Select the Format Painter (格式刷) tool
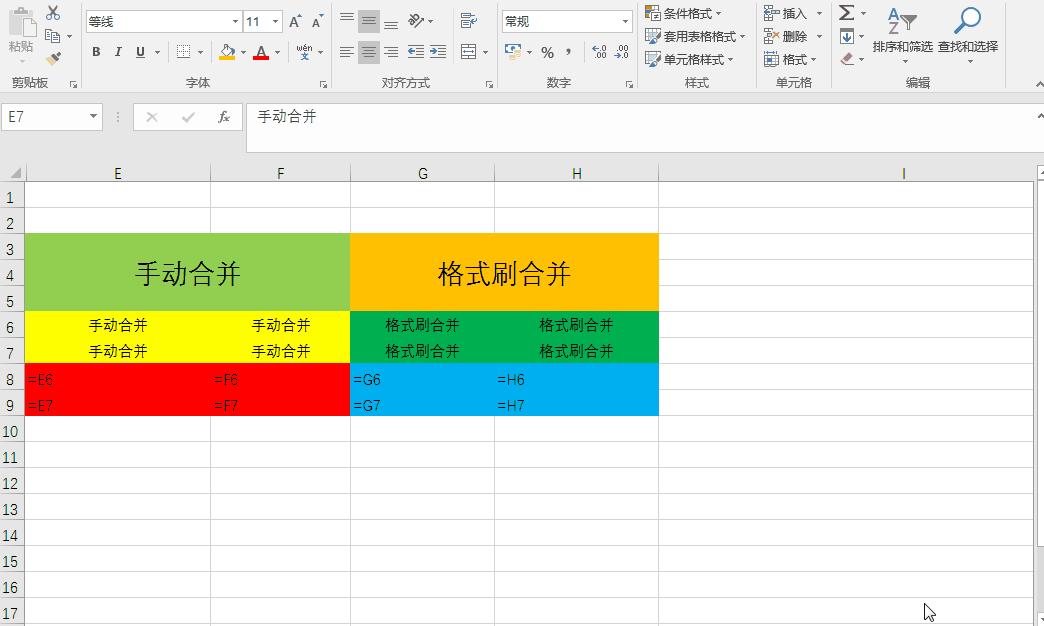The image size is (1044, 626). (56, 57)
